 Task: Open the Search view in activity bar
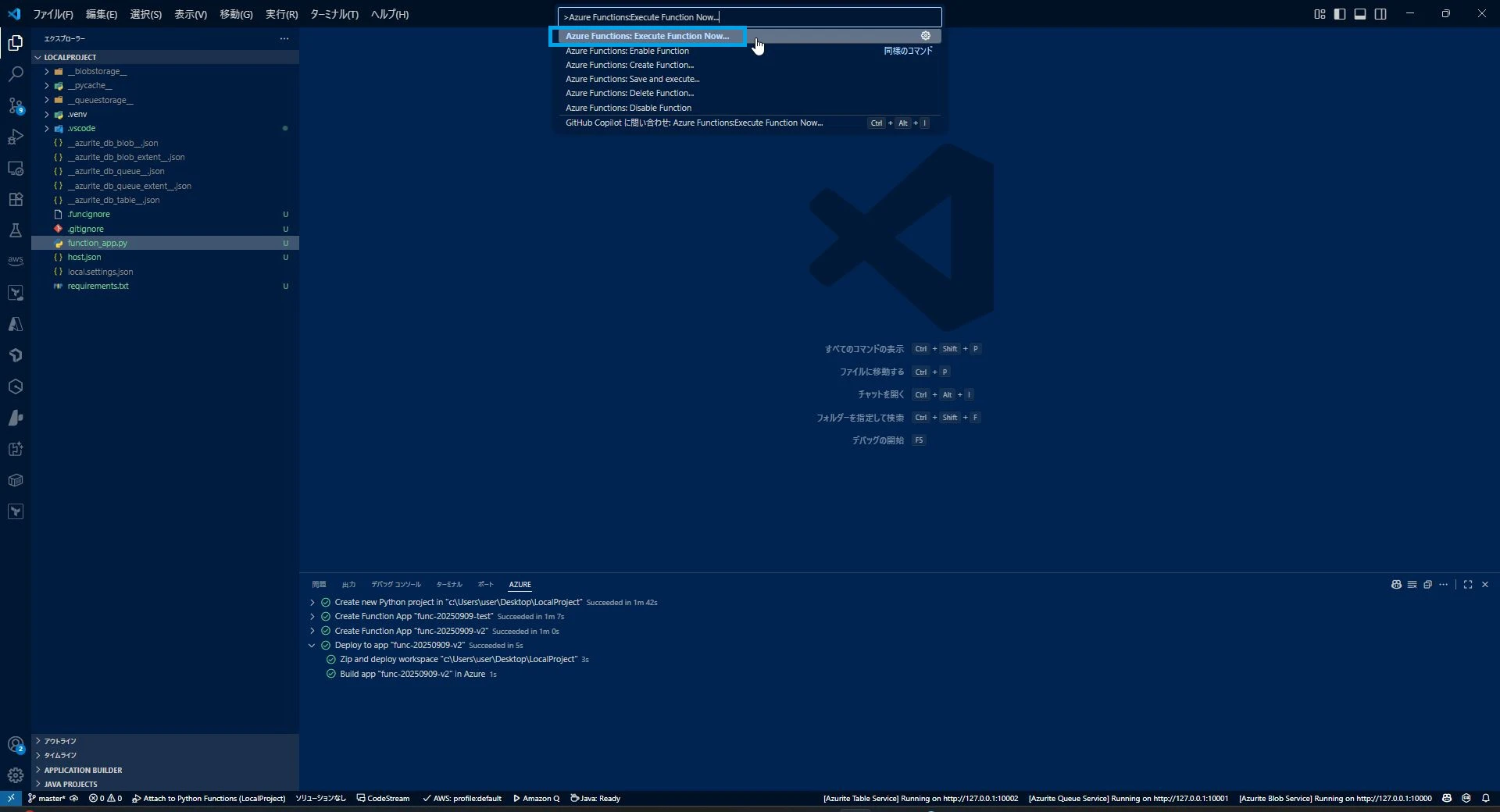coord(16,74)
